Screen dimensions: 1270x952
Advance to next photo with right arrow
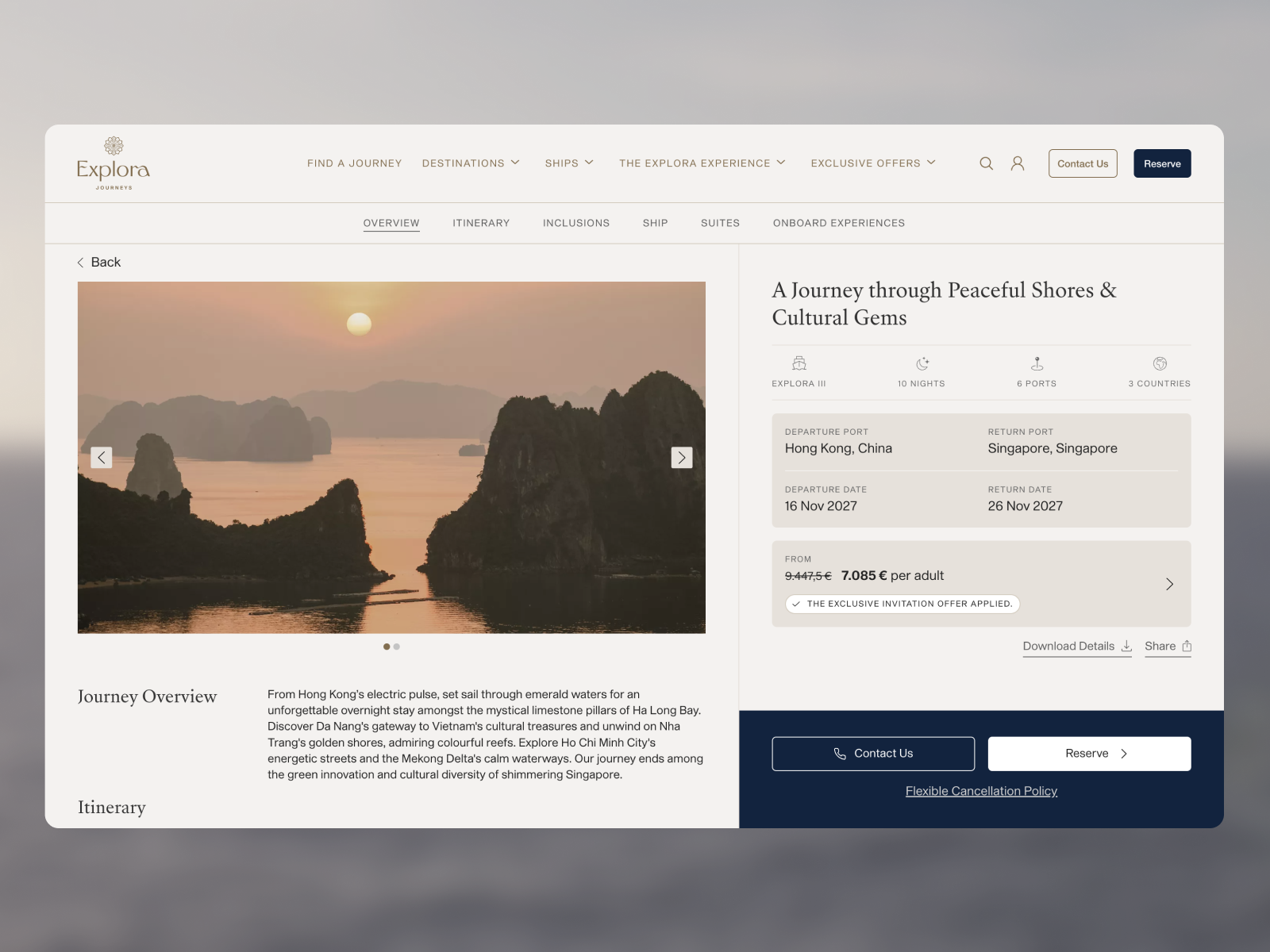tap(681, 458)
